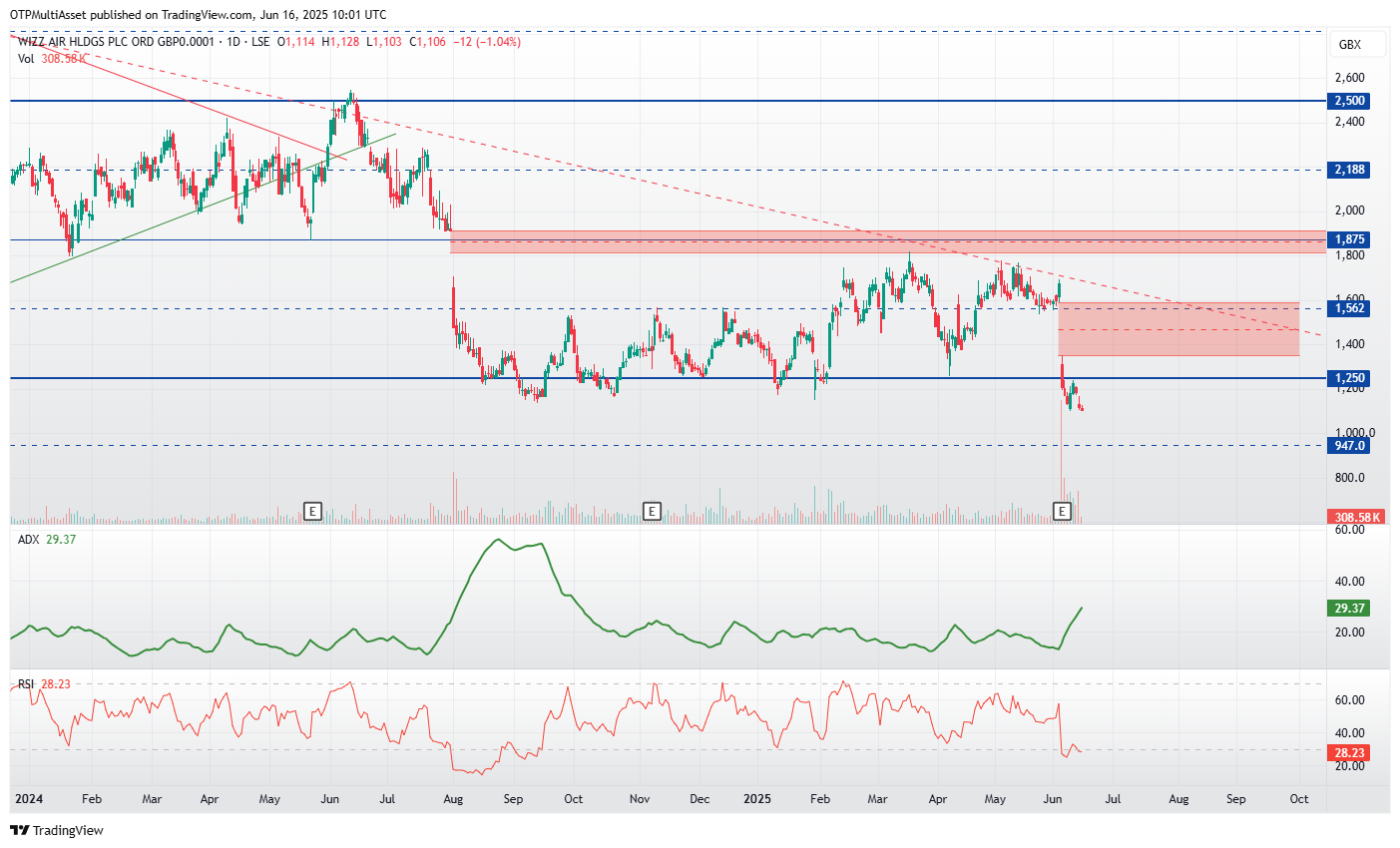Click the −12 (−1.04%) change value
Viewport: 1400px width, 848px height.
coord(486,42)
